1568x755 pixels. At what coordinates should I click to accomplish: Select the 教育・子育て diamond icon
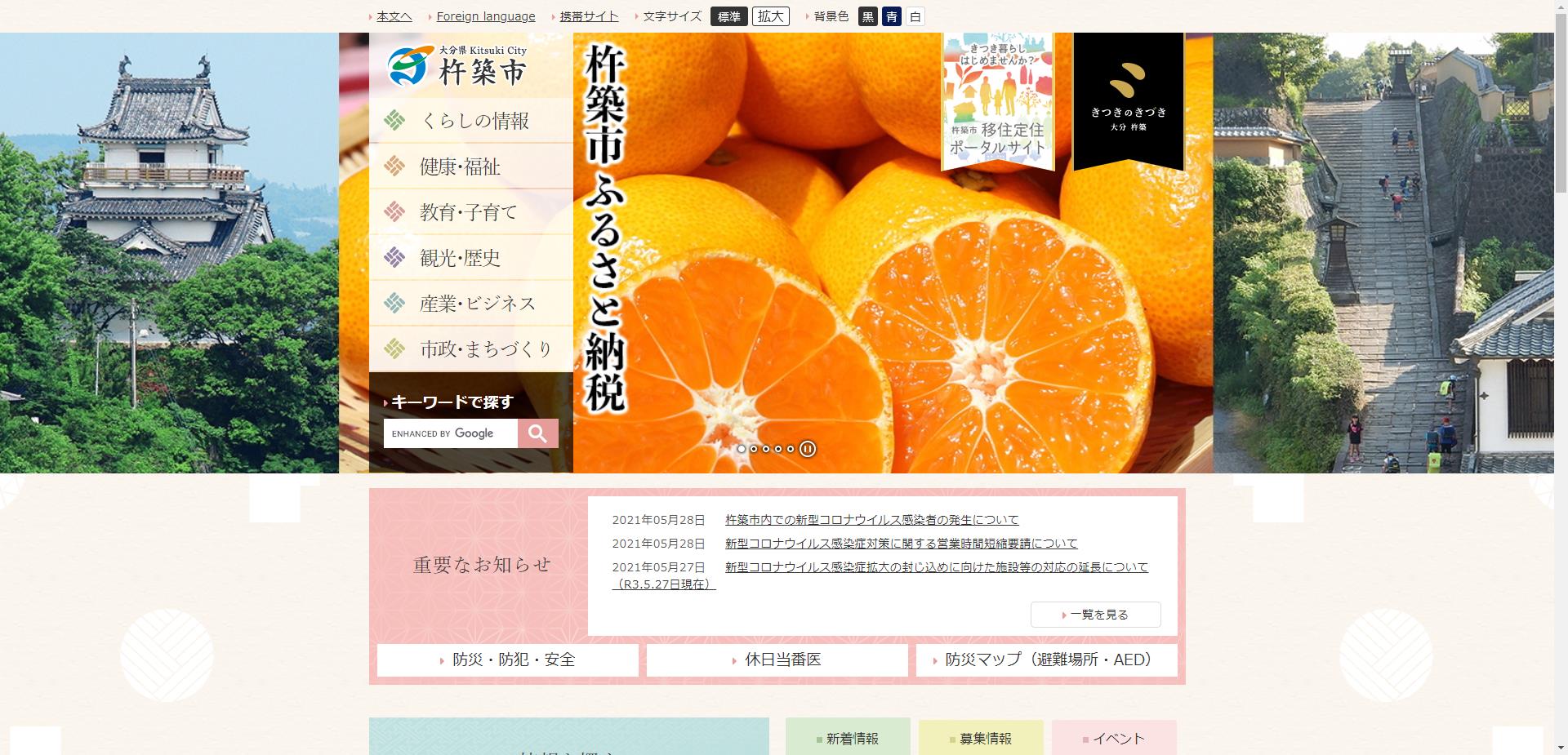[394, 212]
